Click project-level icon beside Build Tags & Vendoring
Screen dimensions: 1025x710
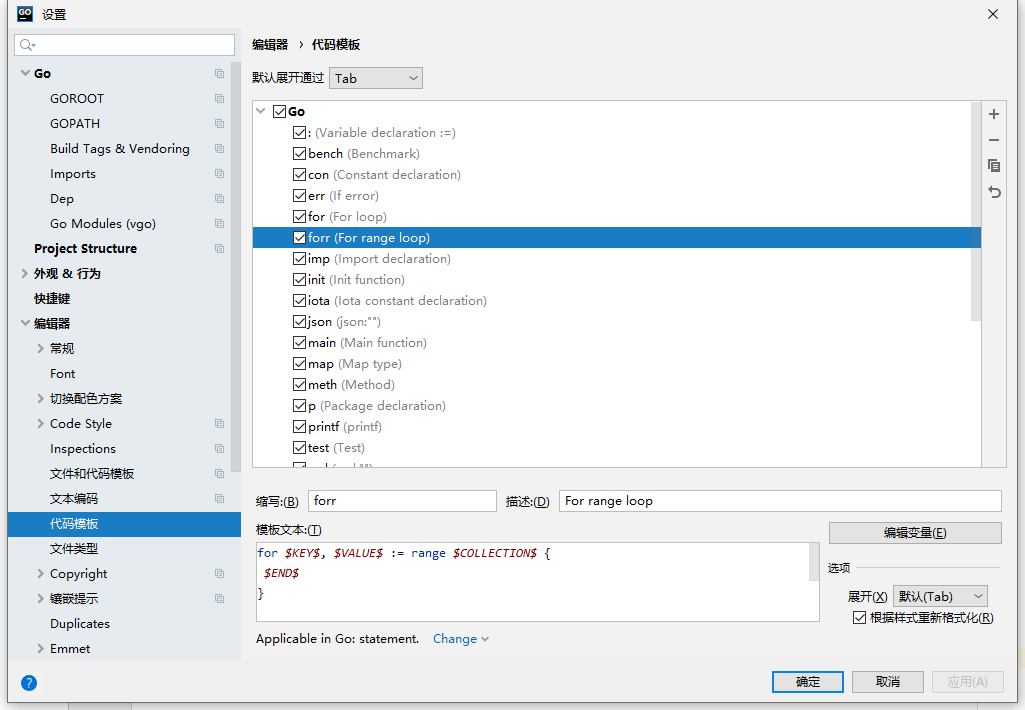[x=220, y=148]
